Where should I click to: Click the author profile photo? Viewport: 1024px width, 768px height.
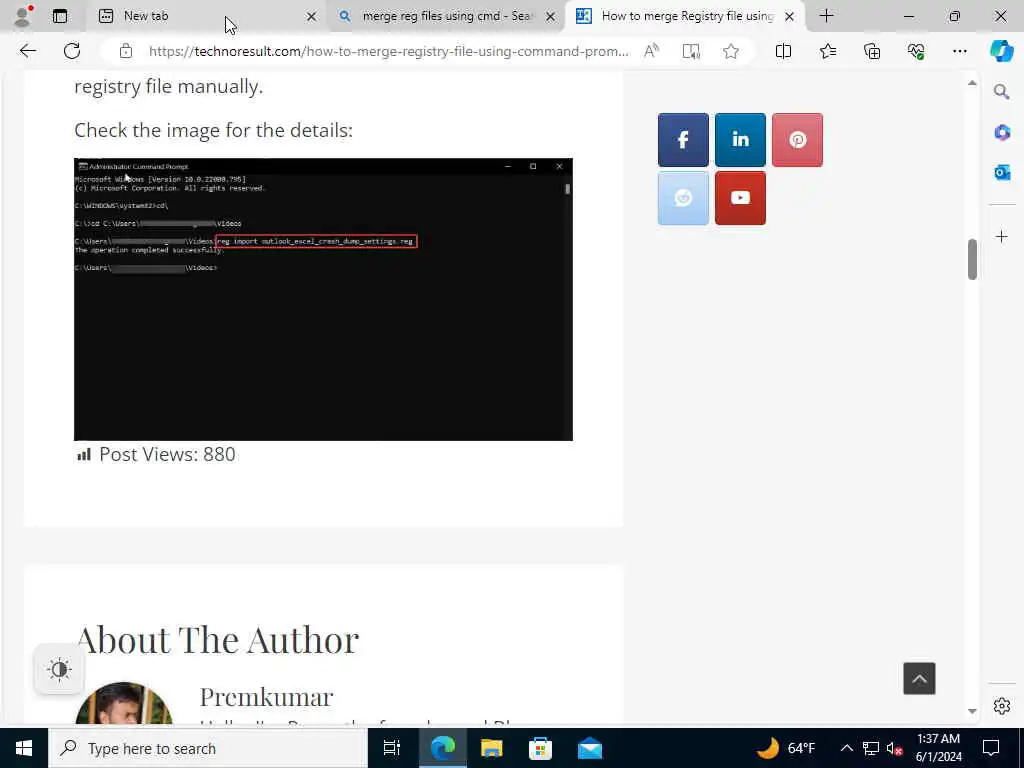tap(124, 704)
